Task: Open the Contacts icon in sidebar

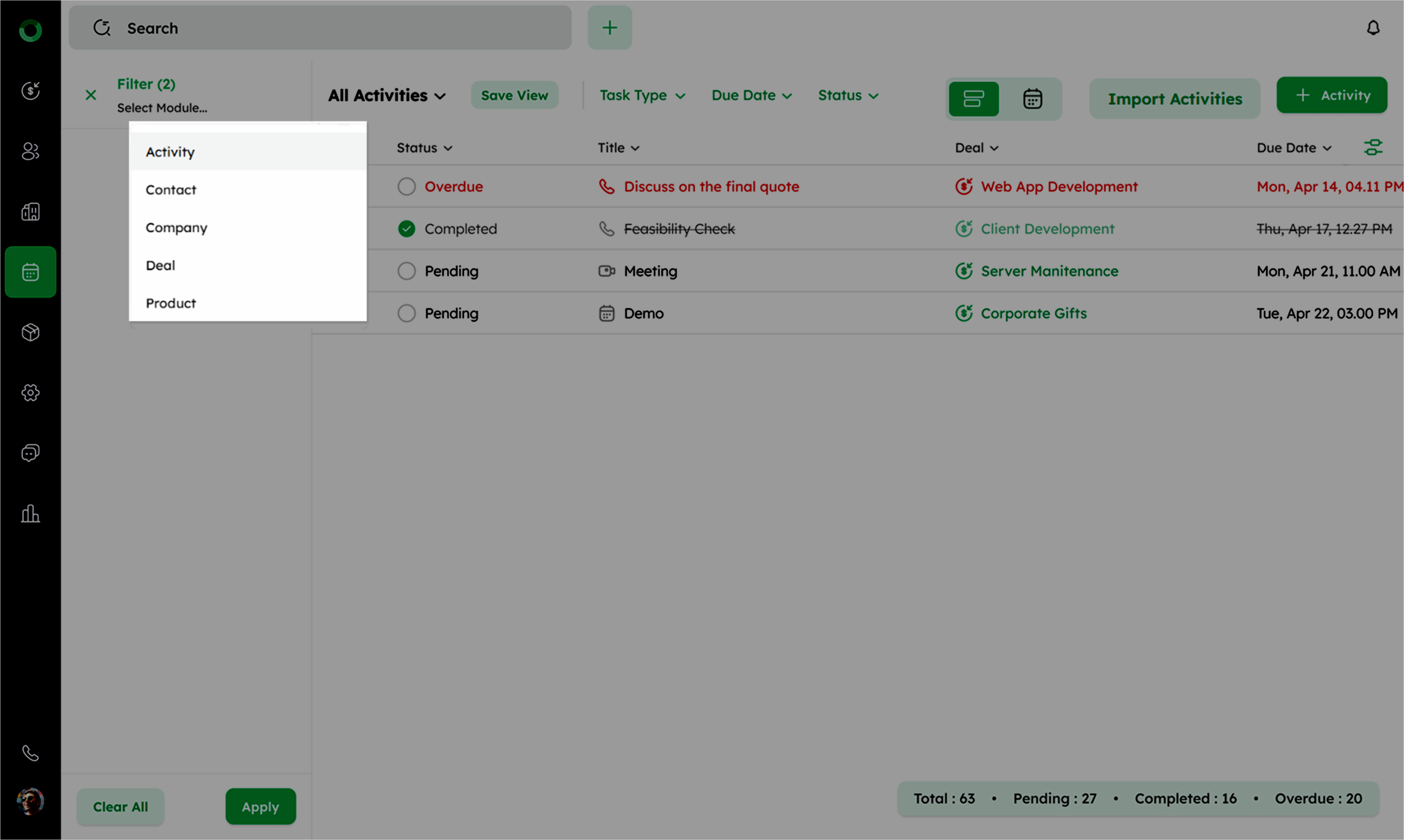Action: coord(30,151)
